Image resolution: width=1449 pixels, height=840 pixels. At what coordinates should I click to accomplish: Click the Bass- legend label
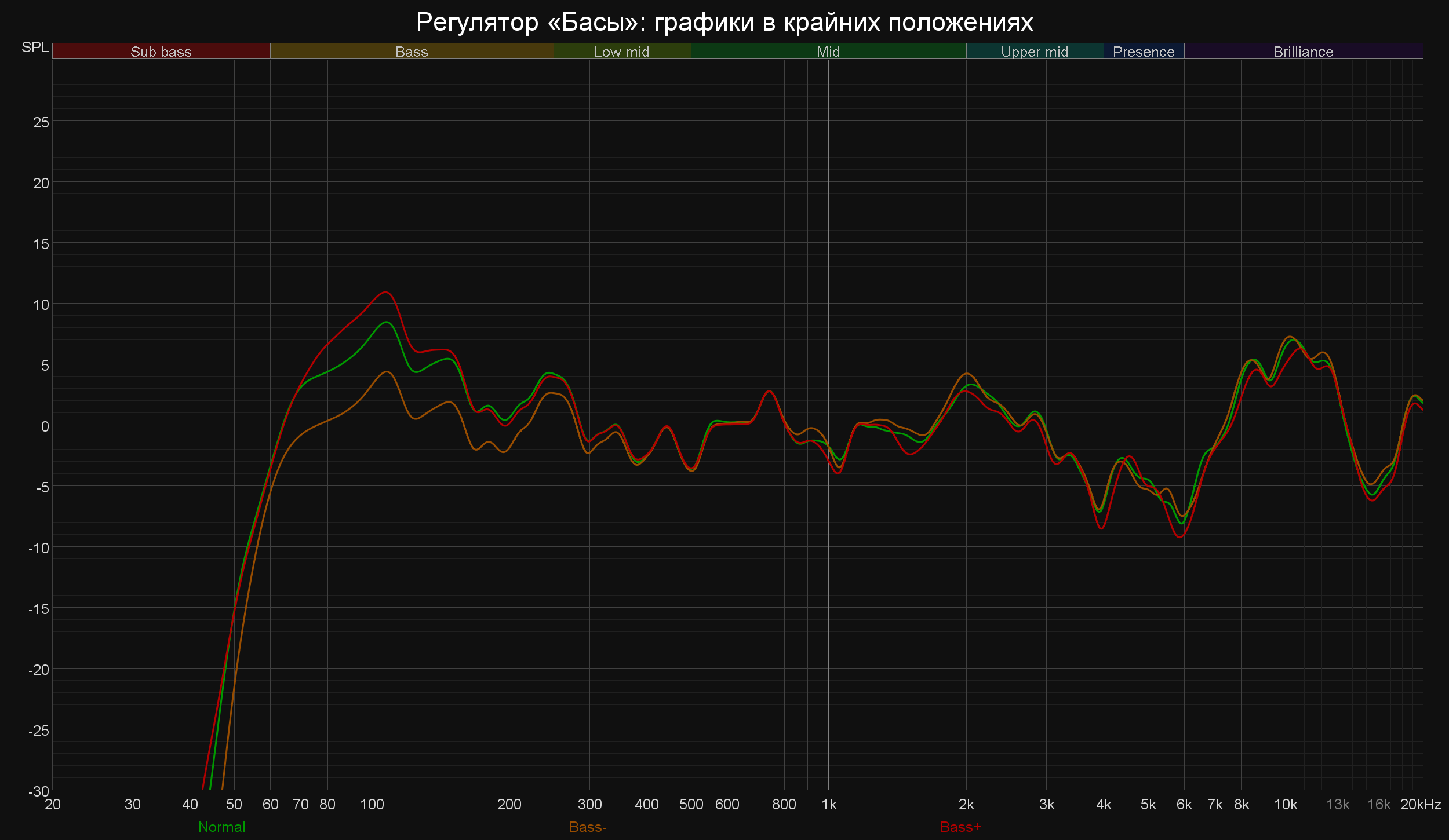(x=588, y=827)
